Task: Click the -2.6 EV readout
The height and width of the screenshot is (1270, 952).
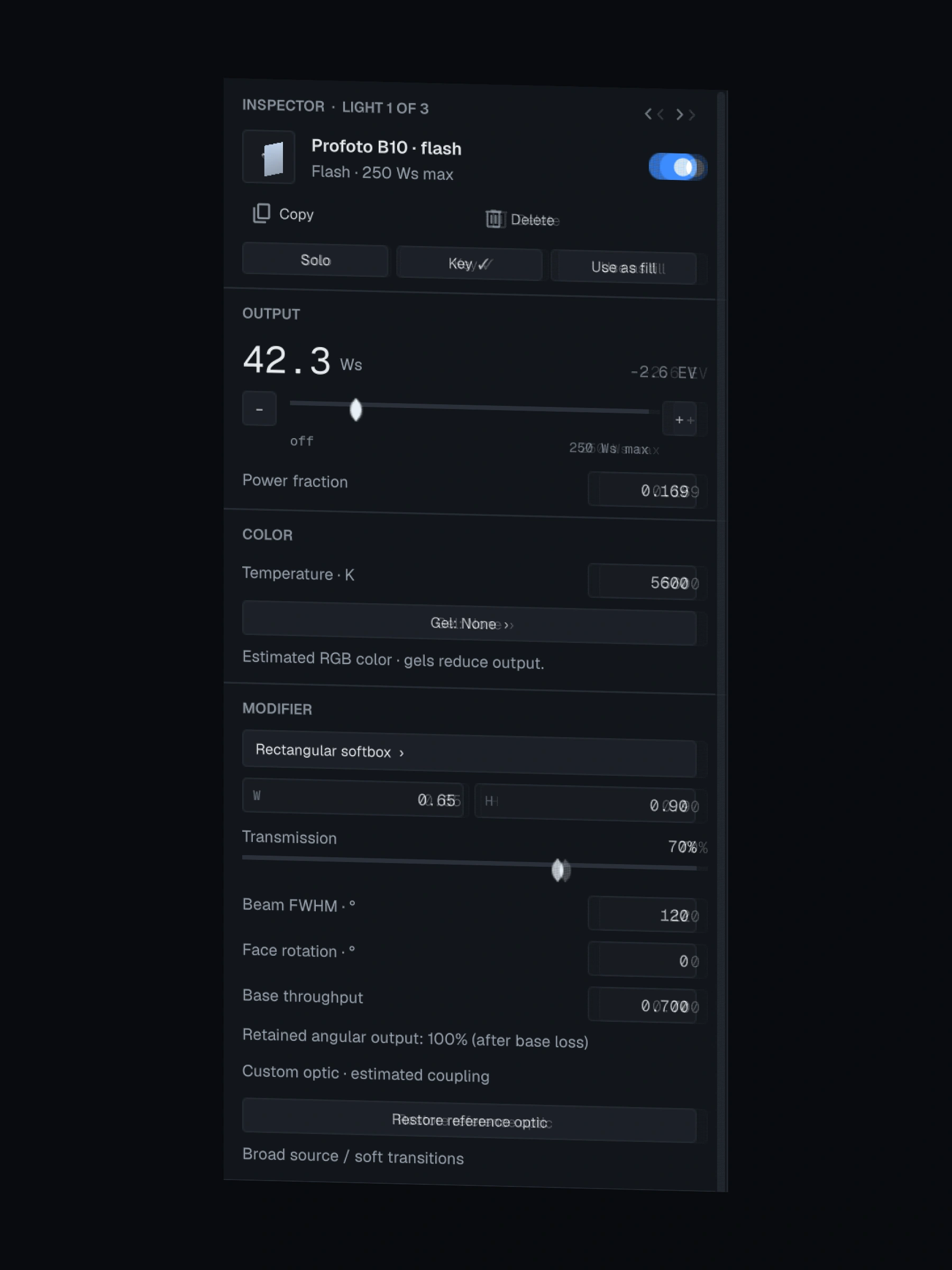Action: point(663,372)
